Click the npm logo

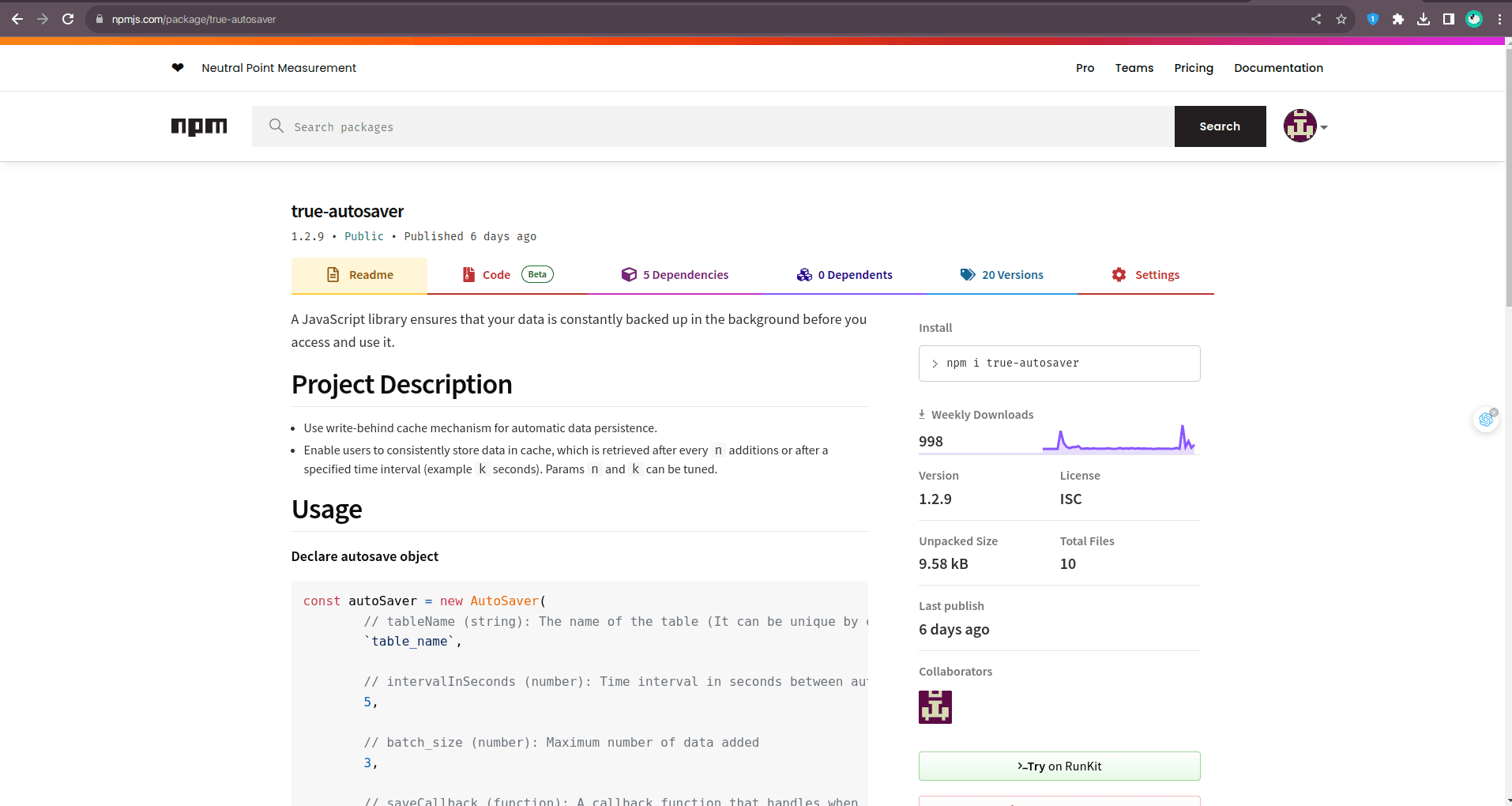pyautogui.click(x=199, y=126)
